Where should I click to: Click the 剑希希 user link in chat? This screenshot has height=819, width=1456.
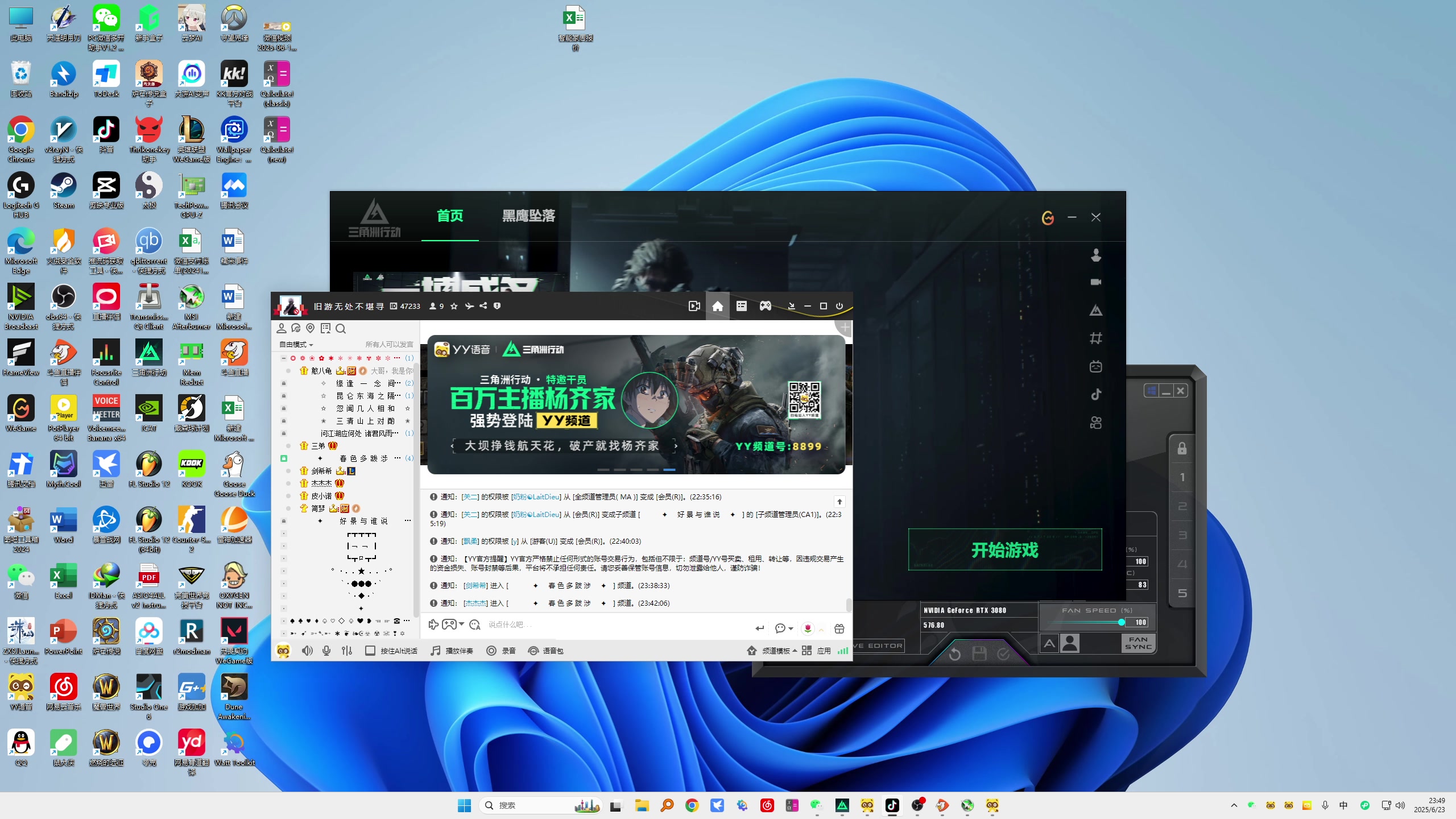point(475,585)
